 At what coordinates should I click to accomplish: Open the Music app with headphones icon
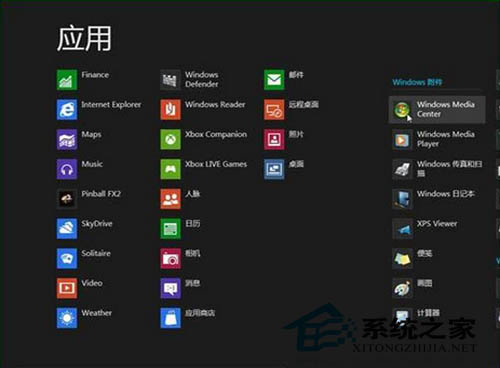tap(80, 169)
